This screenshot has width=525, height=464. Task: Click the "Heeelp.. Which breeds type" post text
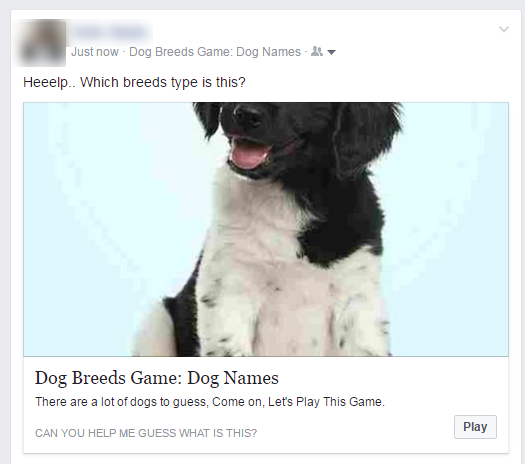134,82
